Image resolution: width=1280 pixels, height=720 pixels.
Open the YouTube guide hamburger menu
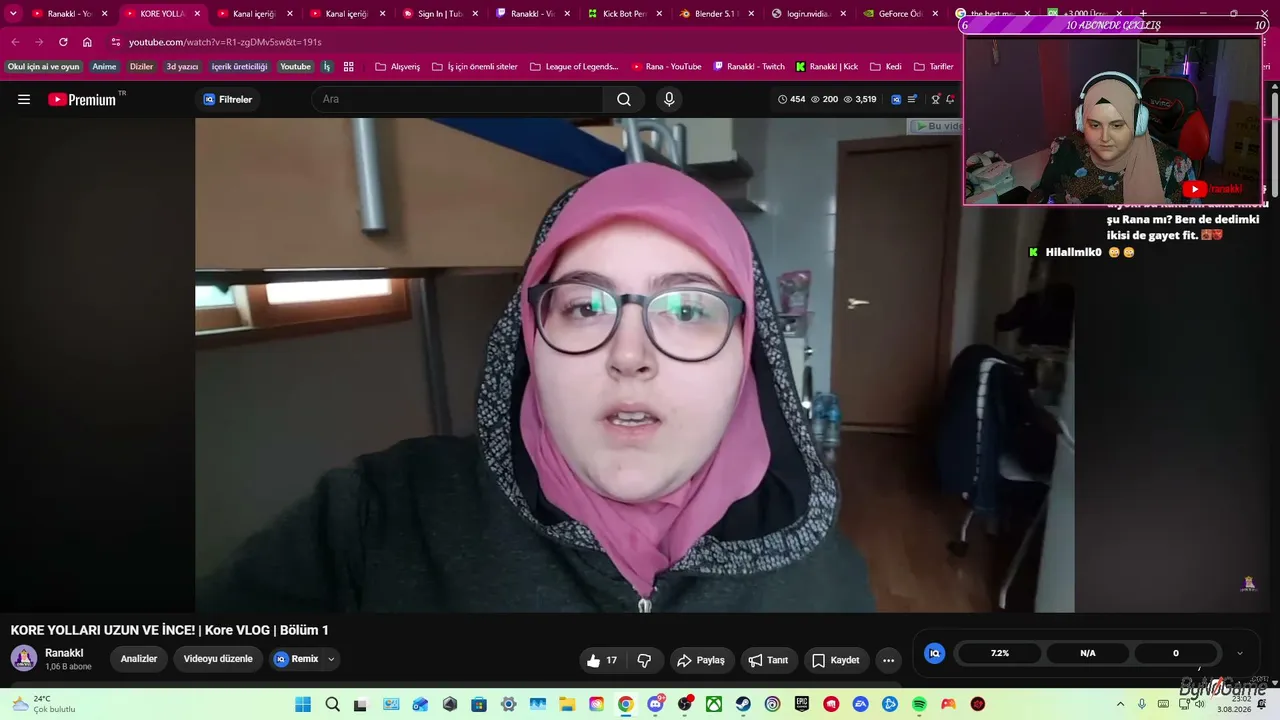pyautogui.click(x=24, y=99)
